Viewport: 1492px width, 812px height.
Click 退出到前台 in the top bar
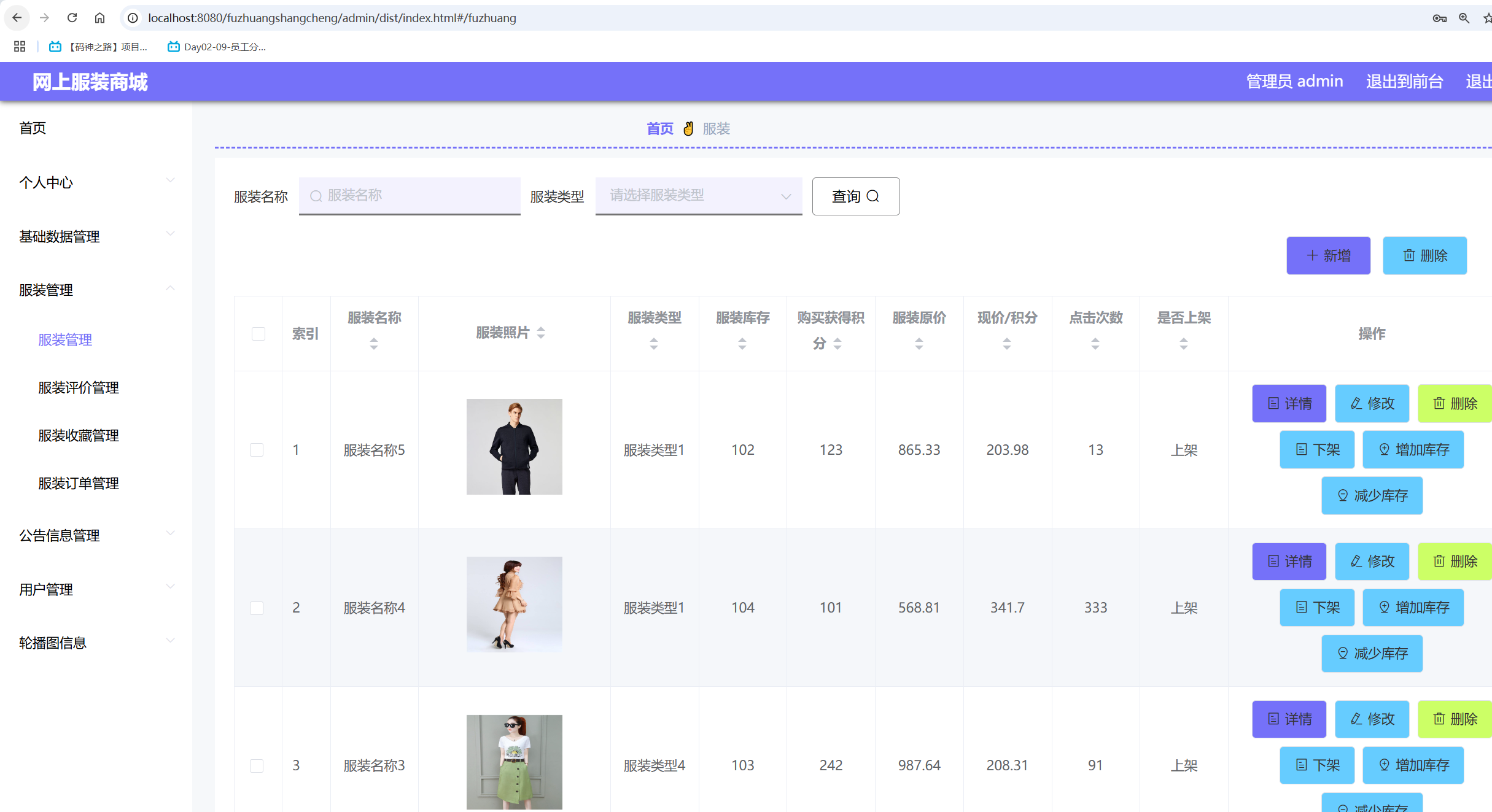[x=1404, y=80]
